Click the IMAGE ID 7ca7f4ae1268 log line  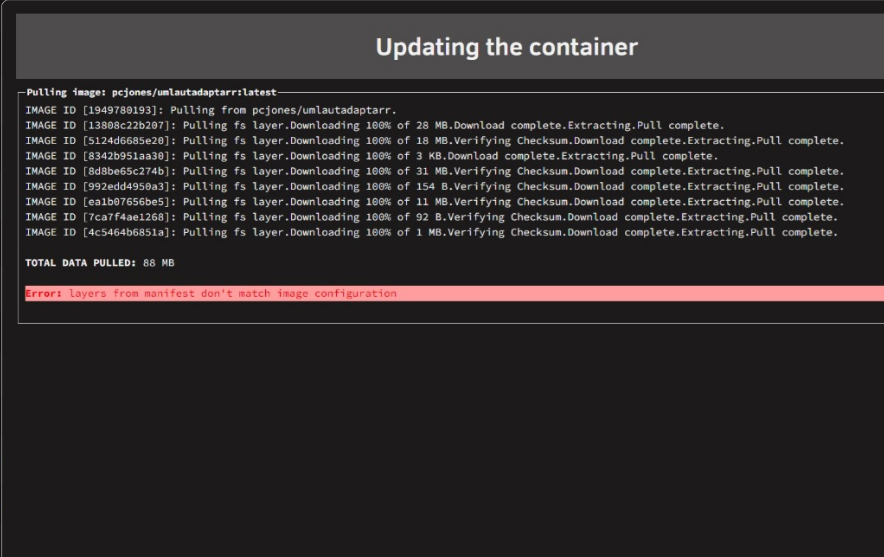coord(431,216)
